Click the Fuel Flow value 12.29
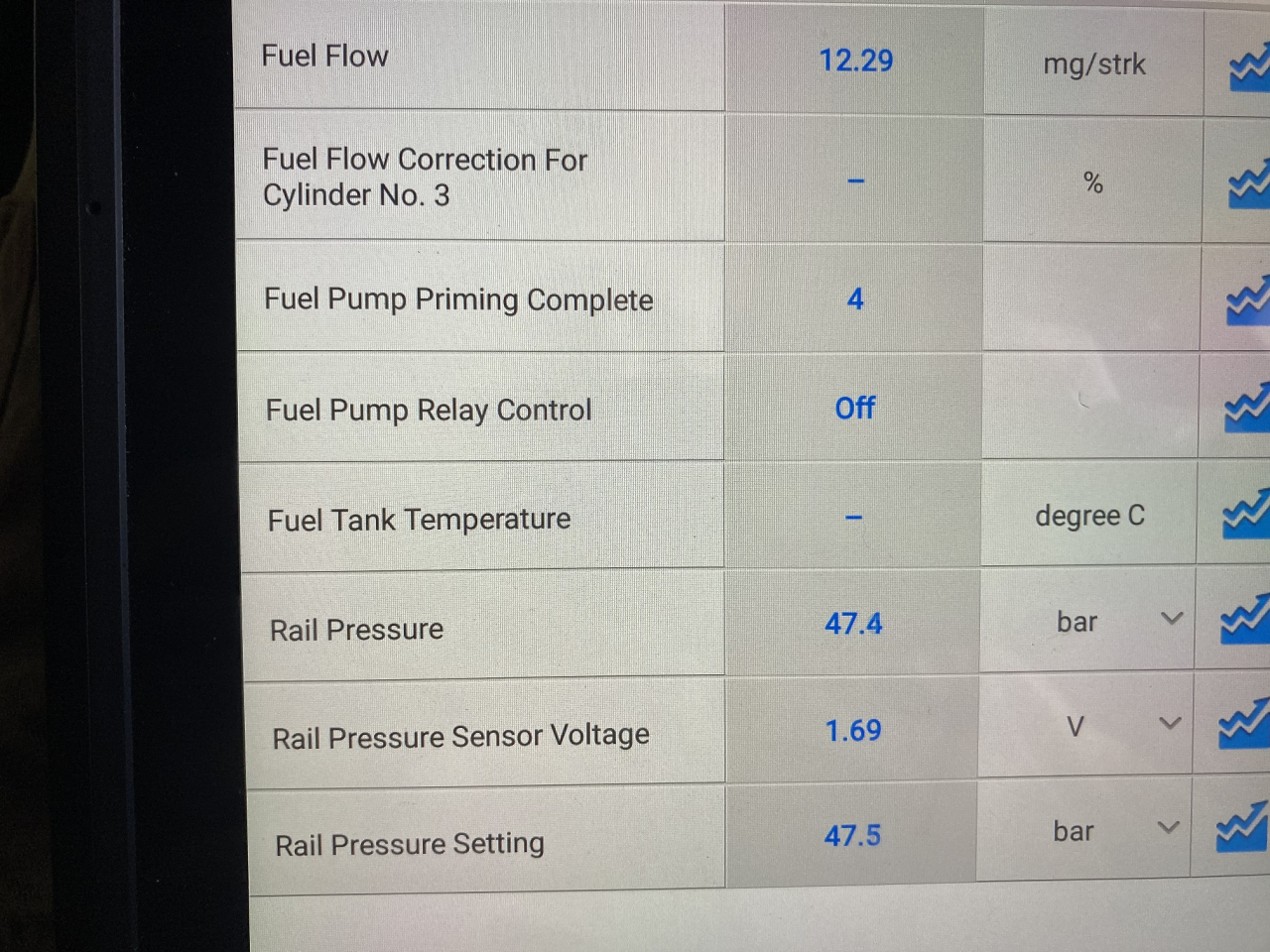Viewport: 1270px width, 952px height. click(x=855, y=60)
